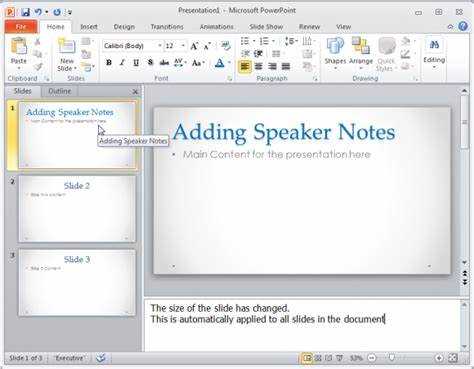Expand the Bullets dropdown arrow

click(x=254, y=41)
